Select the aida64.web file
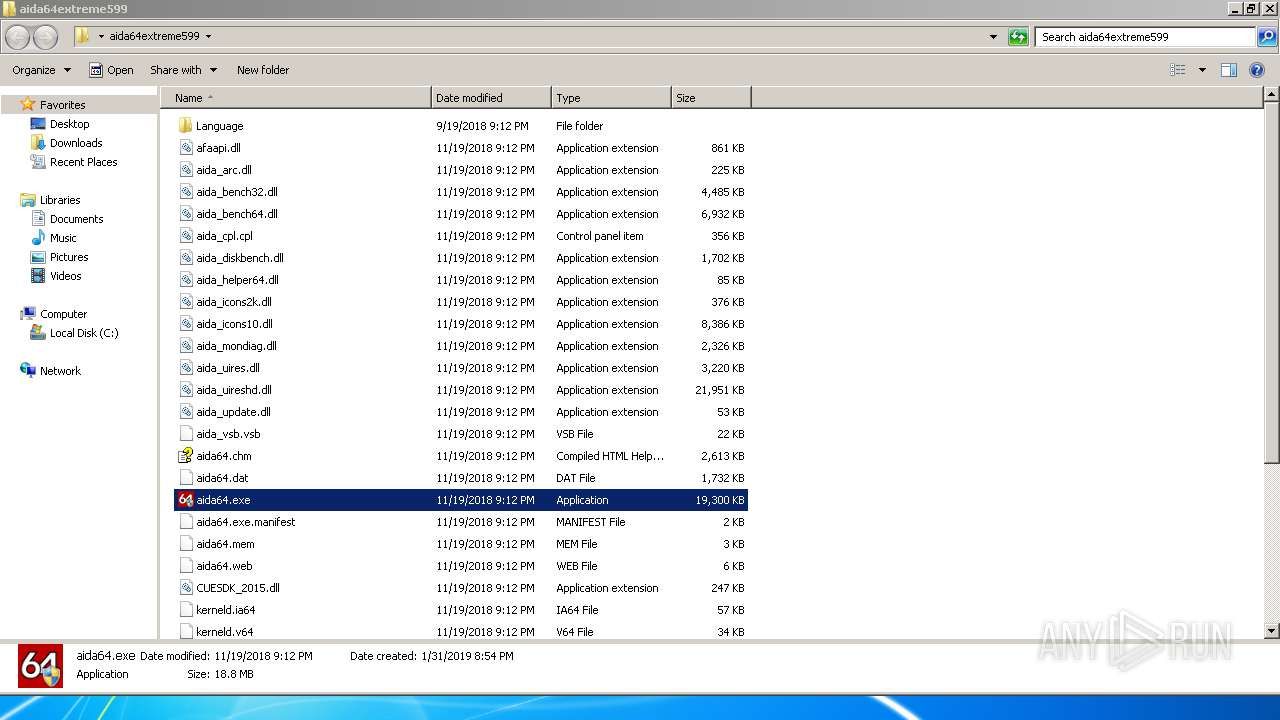Viewport: 1280px width, 720px height. [461, 566]
